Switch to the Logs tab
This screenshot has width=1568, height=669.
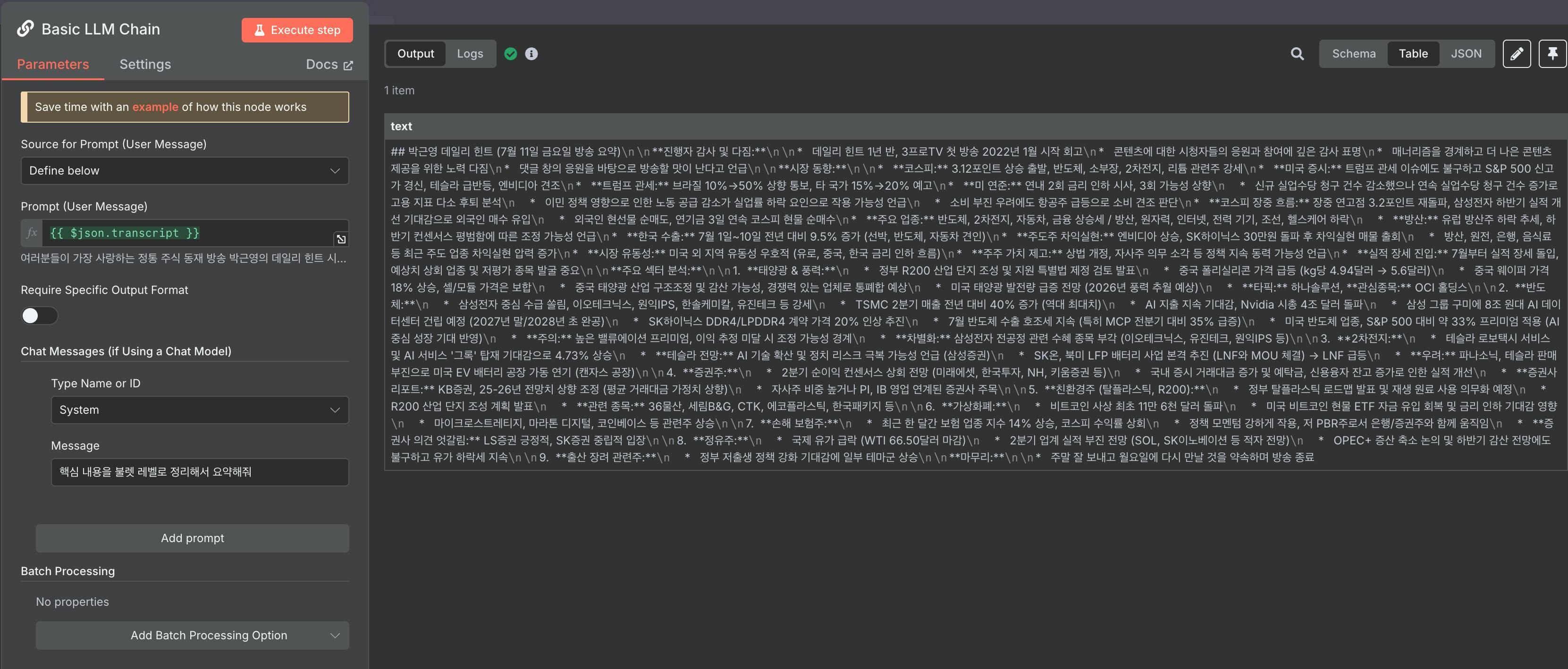click(470, 53)
